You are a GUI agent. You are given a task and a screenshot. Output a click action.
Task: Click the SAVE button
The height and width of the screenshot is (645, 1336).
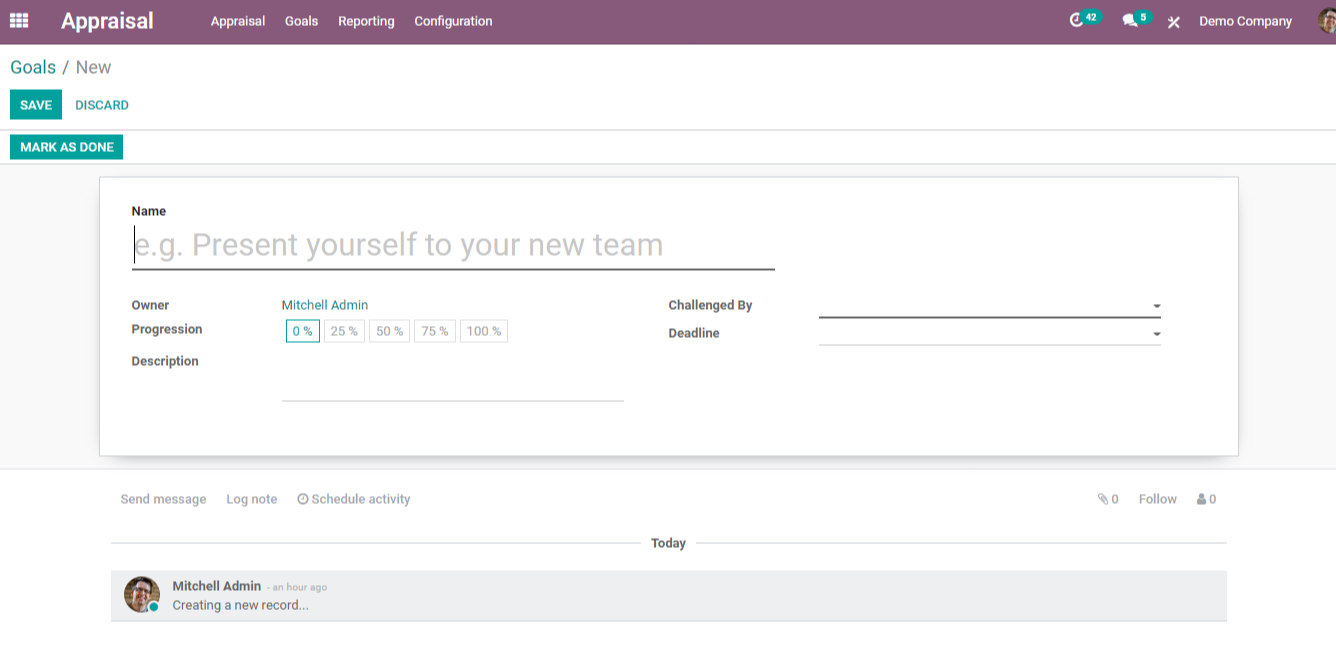pos(36,105)
